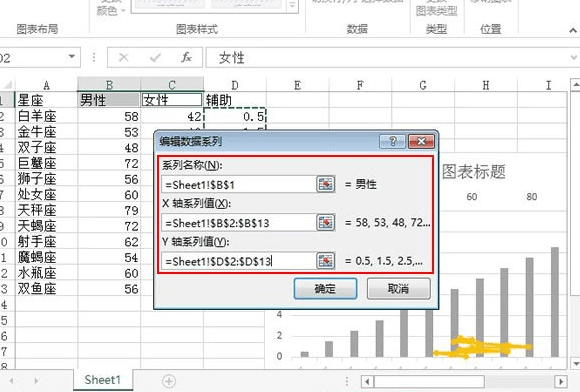Click the series name input field
Image resolution: width=580 pixels, height=392 pixels.
pyautogui.click(x=239, y=185)
